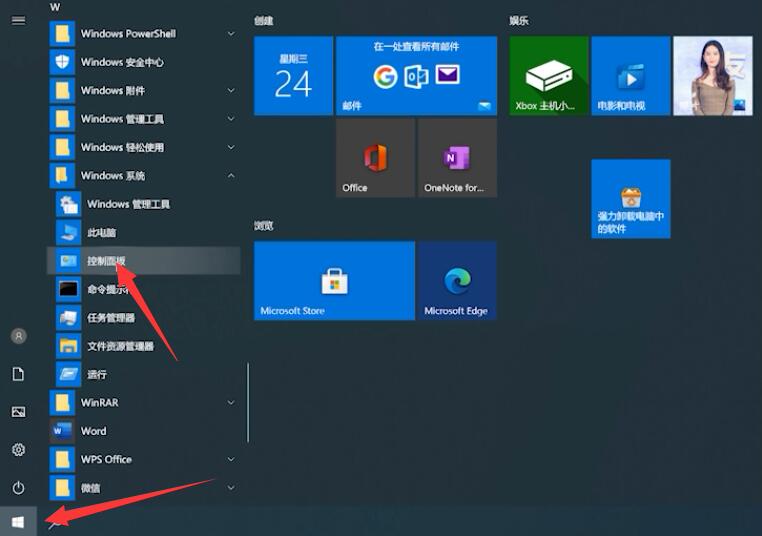Open Windows 管理工具 shortcut under Windows 系统
Viewport: 762px width, 536px height.
(144, 204)
